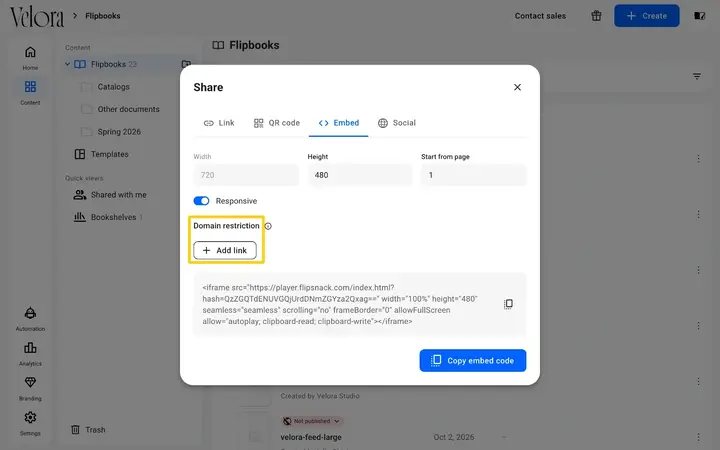The width and height of the screenshot is (720, 450).
Task: Click the gift icon in header
Action: coord(596,16)
